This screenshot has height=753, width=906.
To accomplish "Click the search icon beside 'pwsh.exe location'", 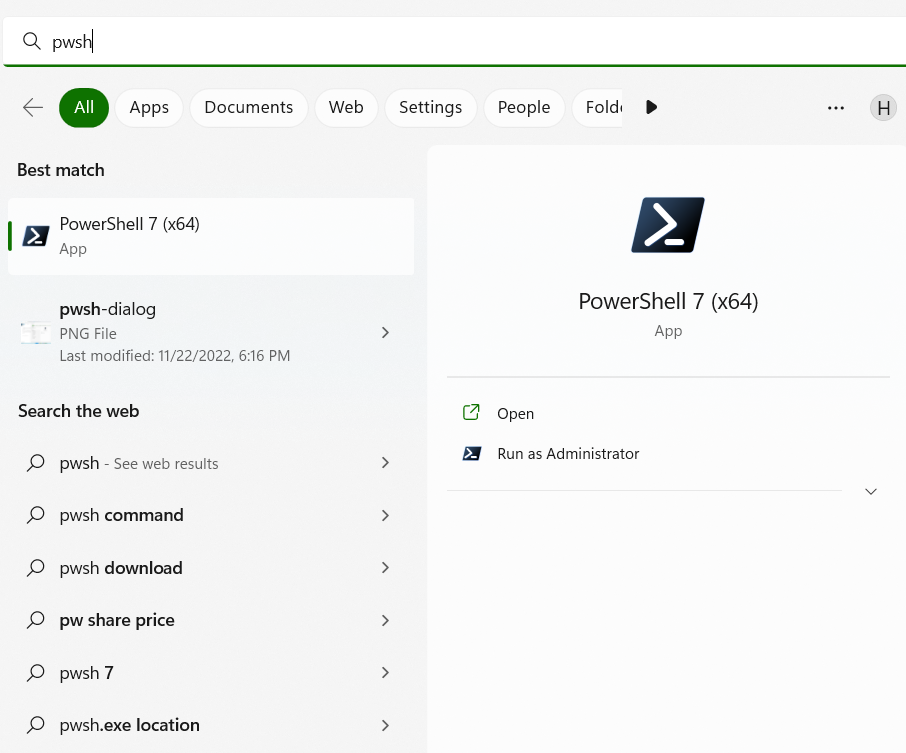I will click(36, 725).
